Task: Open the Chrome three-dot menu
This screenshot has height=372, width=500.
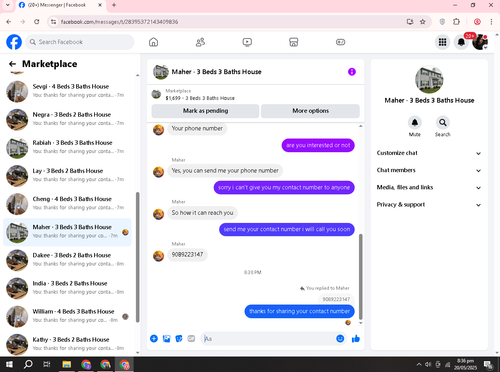Action: coord(491,22)
